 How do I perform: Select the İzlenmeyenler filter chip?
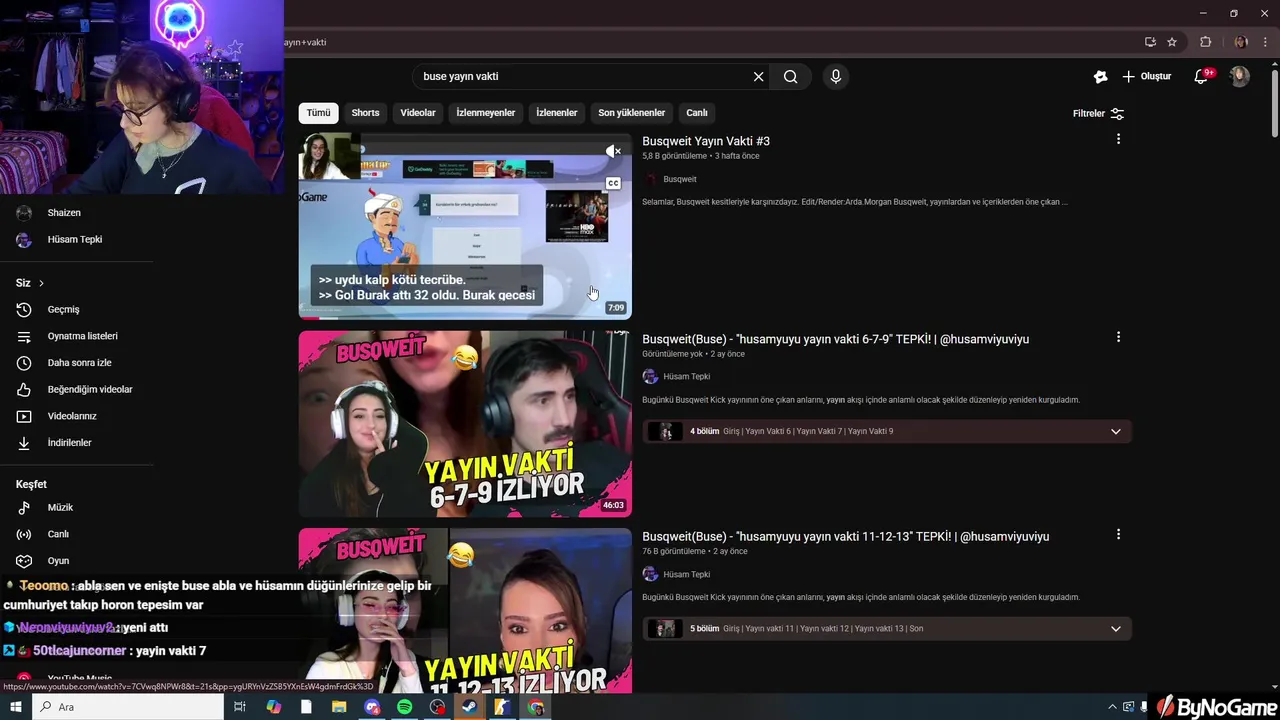(x=486, y=113)
